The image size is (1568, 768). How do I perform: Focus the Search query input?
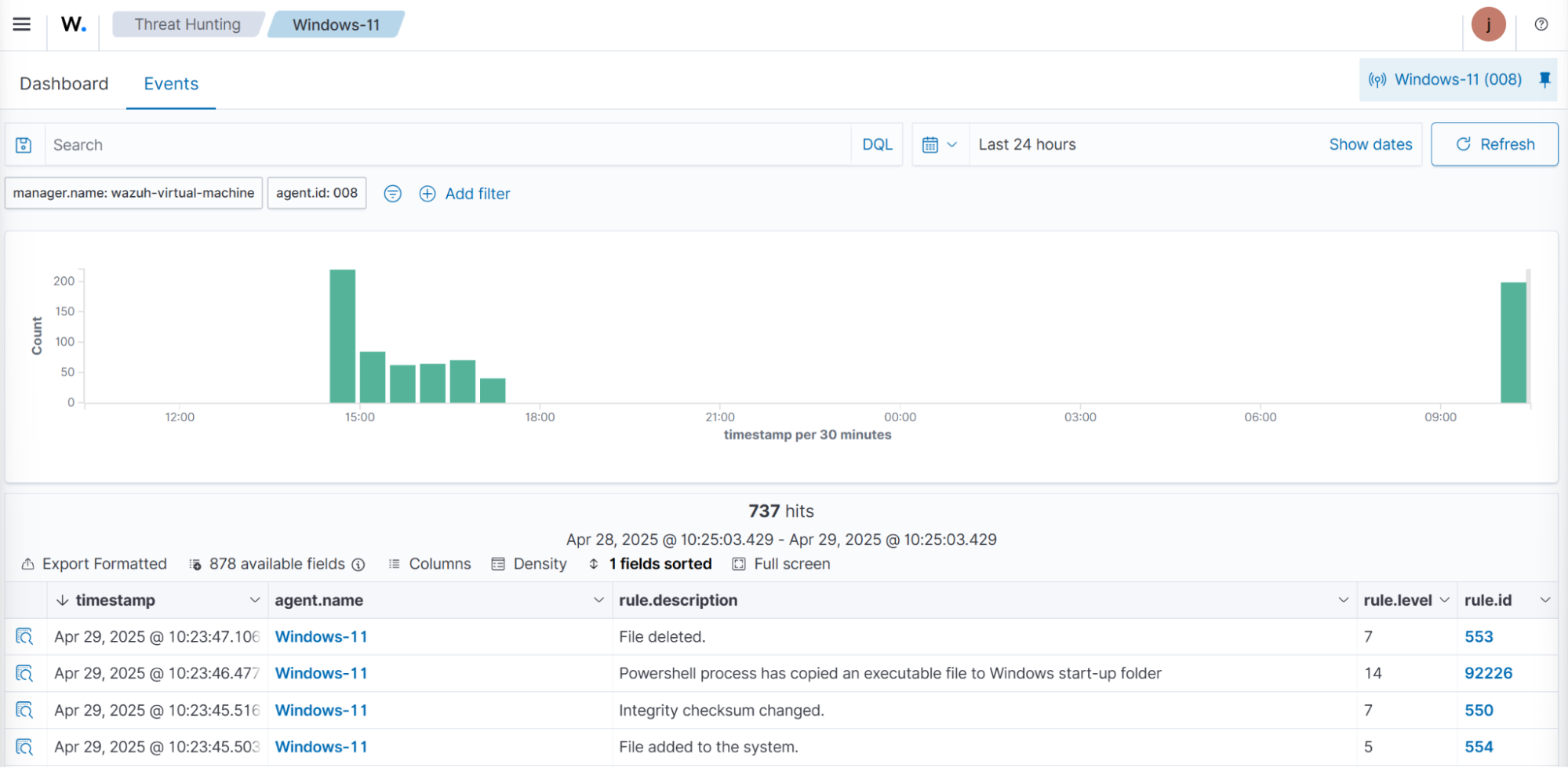(x=448, y=144)
